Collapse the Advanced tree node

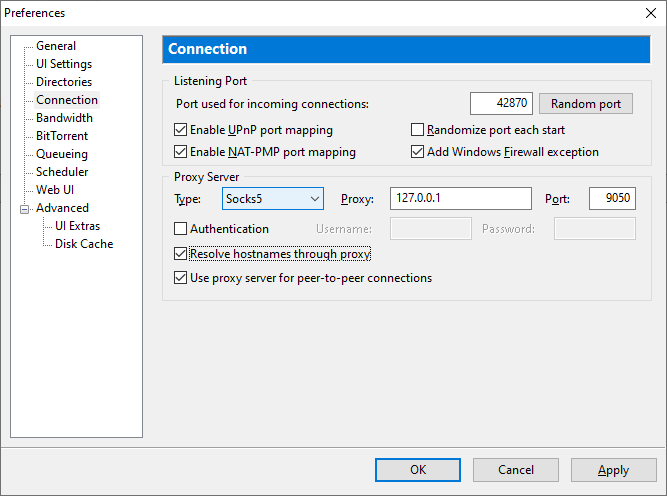click(x=25, y=209)
